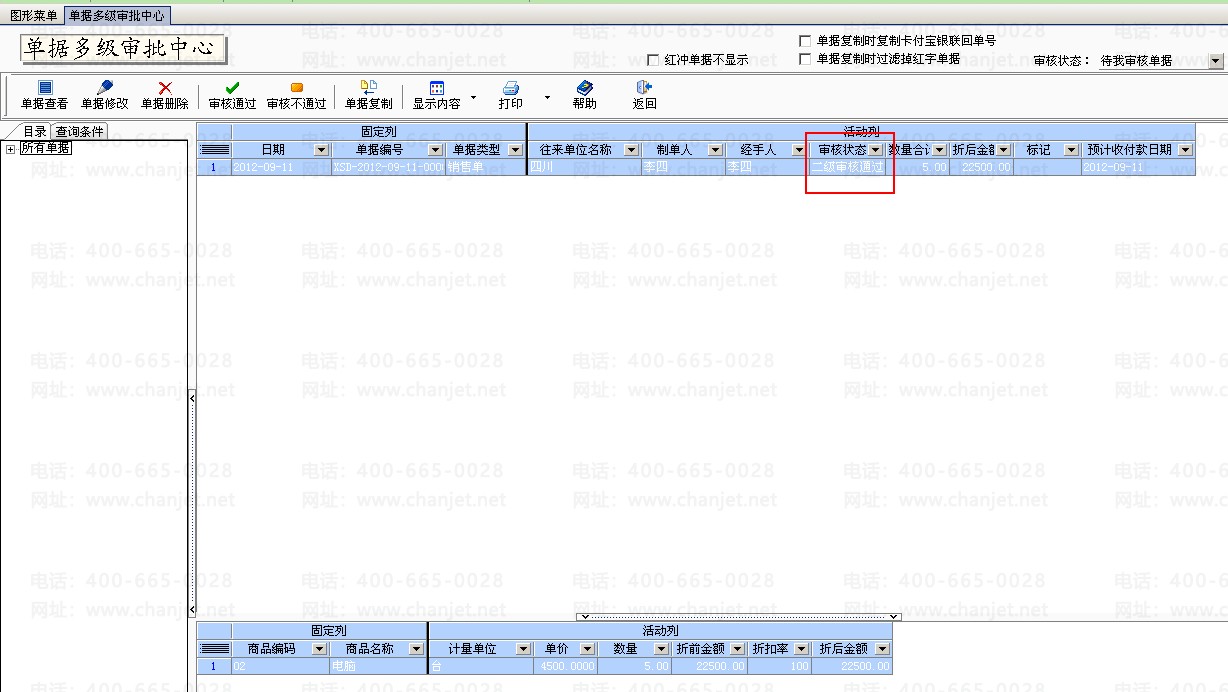The image size is (1228, 692).
Task: Open 显示内容 dropdown arrow
Action: 473,99
